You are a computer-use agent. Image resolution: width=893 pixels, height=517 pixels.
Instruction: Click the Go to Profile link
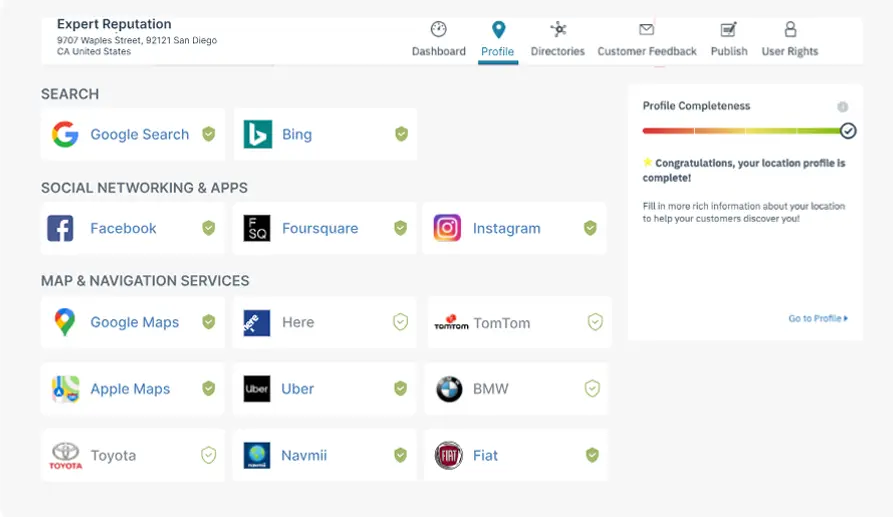pyautogui.click(x=817, y=319)
